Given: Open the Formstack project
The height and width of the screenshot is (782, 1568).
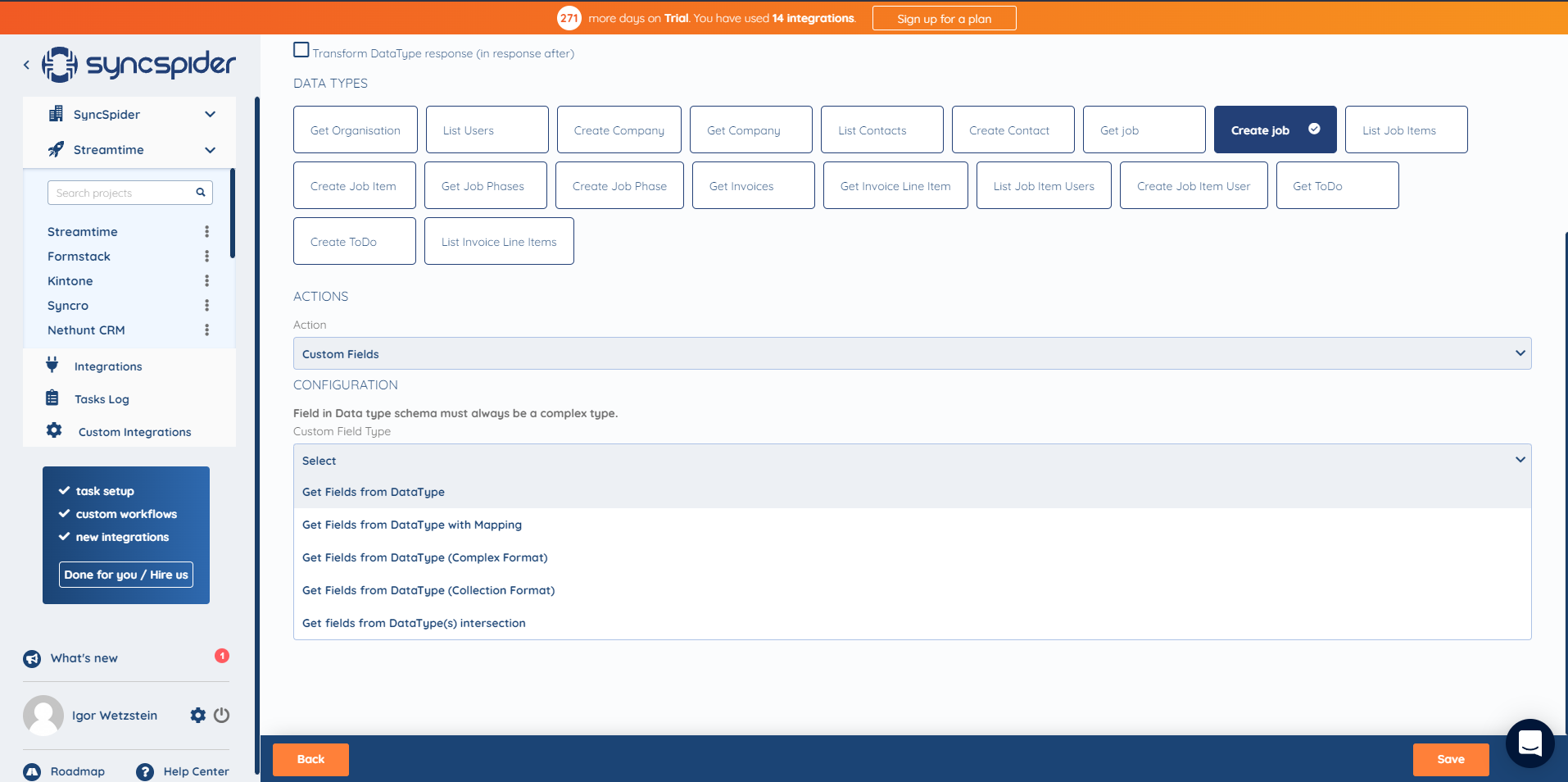Looking at the screenshot, I should tap(79, 257).
